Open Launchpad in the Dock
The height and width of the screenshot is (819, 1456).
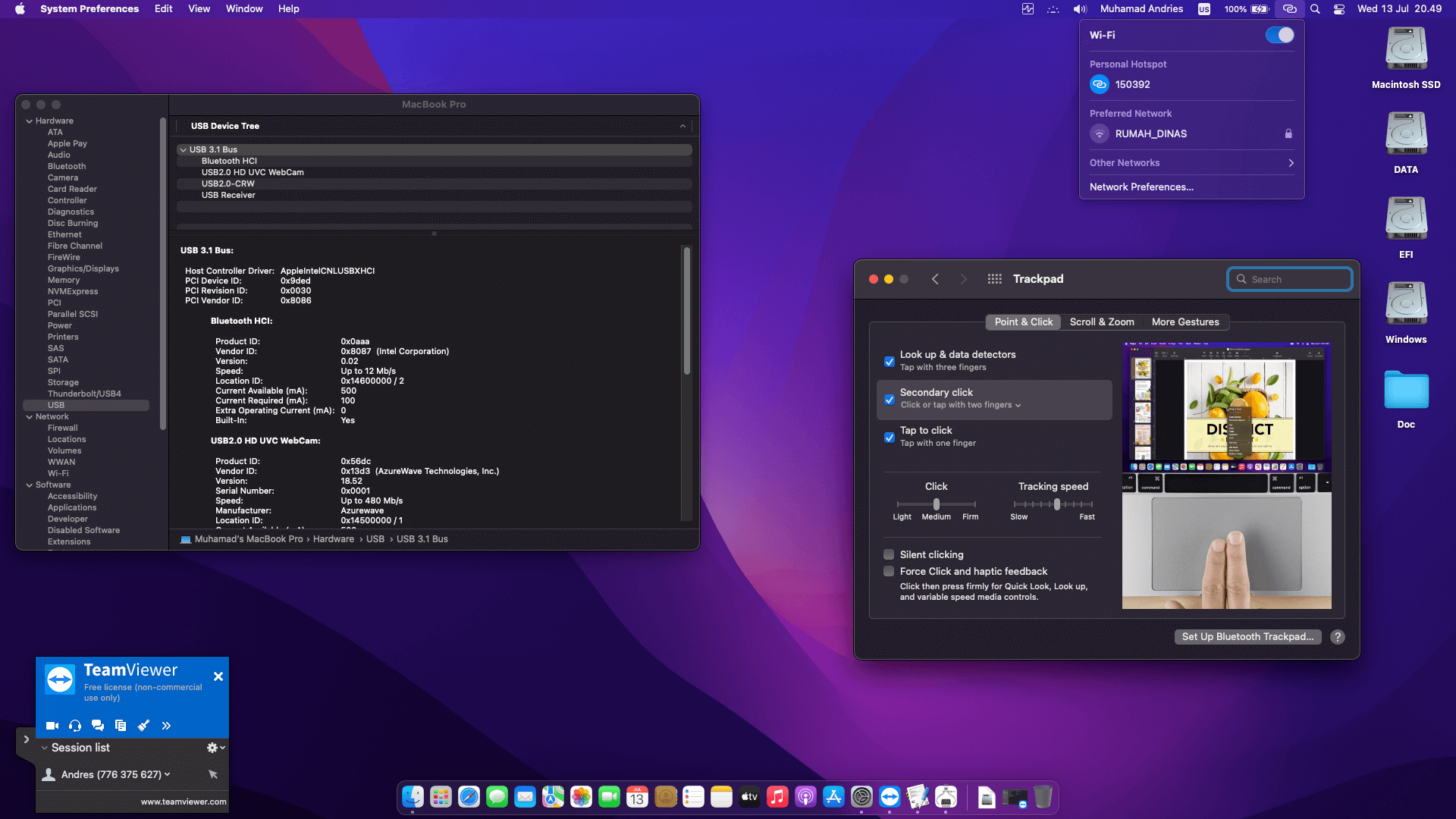[441, 797]
